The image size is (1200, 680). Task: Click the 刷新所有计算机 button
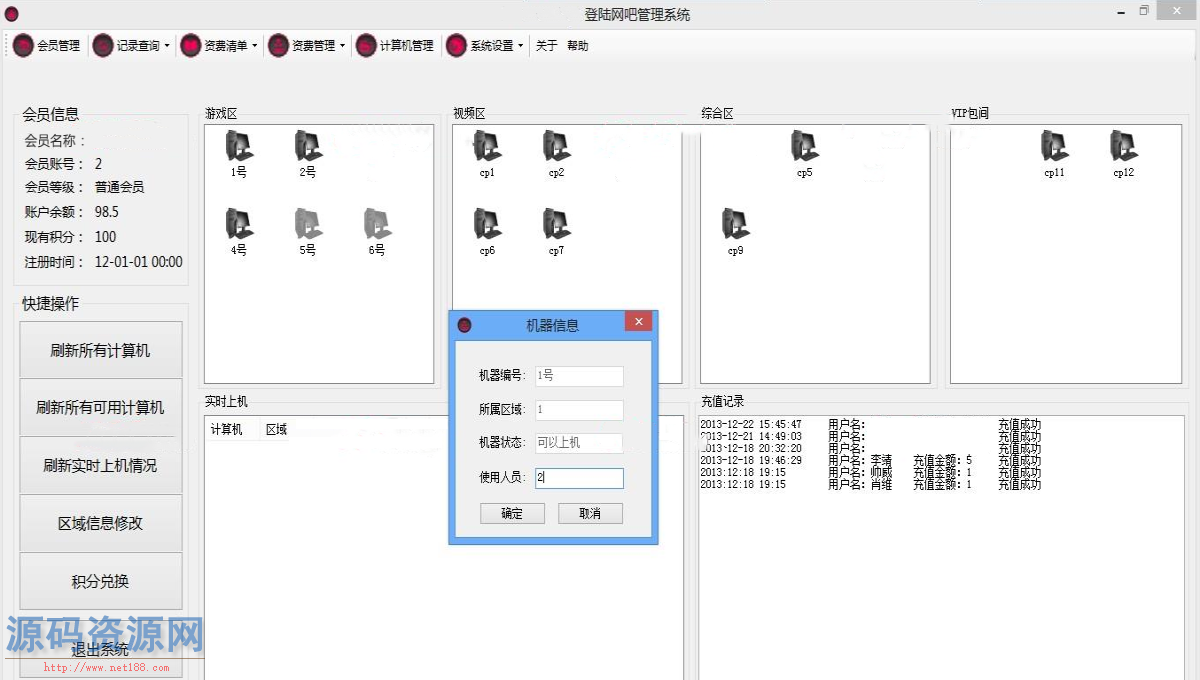click(x=100, y=350)
